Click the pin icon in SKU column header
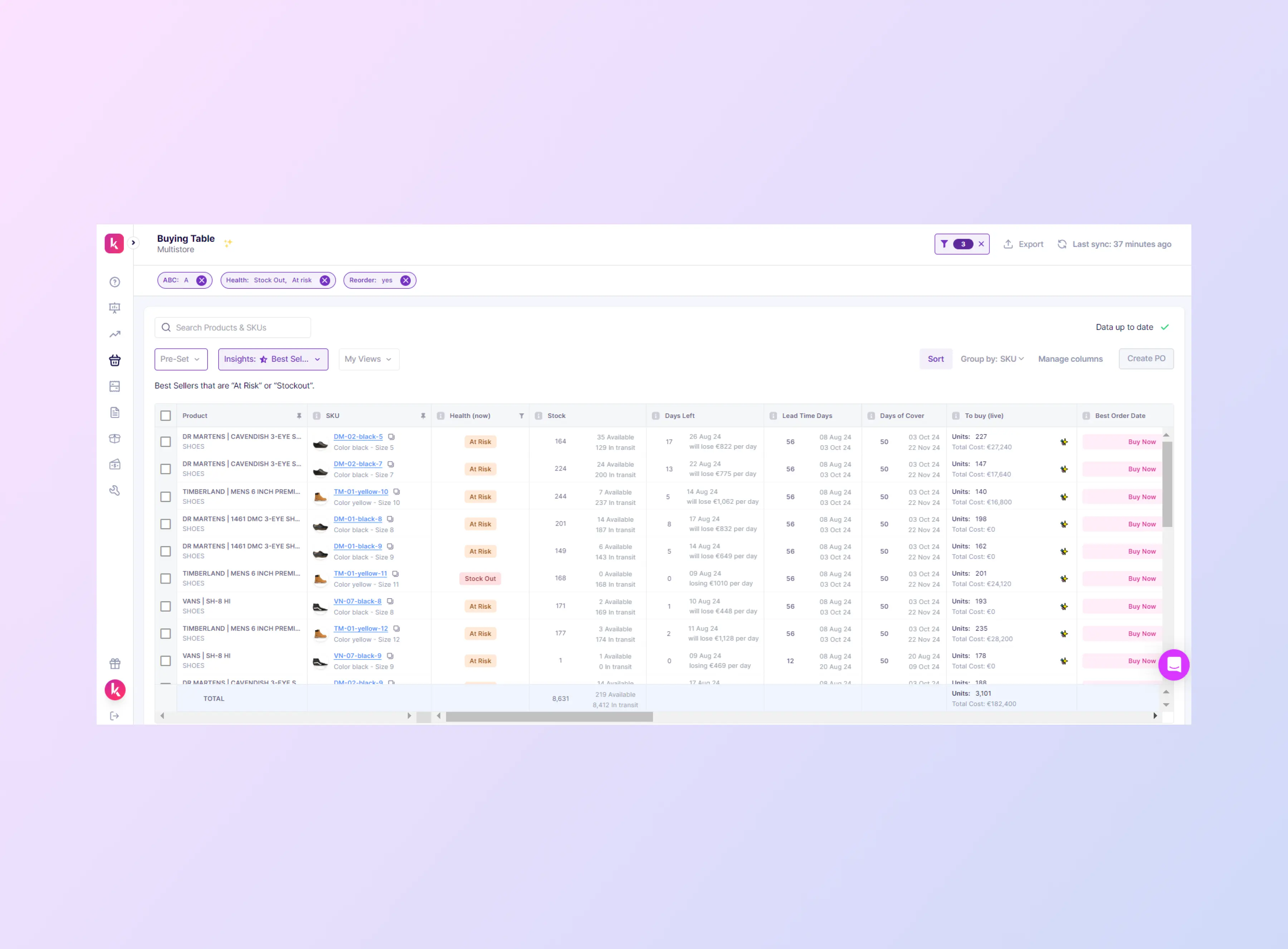This screenshot has height=949, width=1288. [423, 416]
